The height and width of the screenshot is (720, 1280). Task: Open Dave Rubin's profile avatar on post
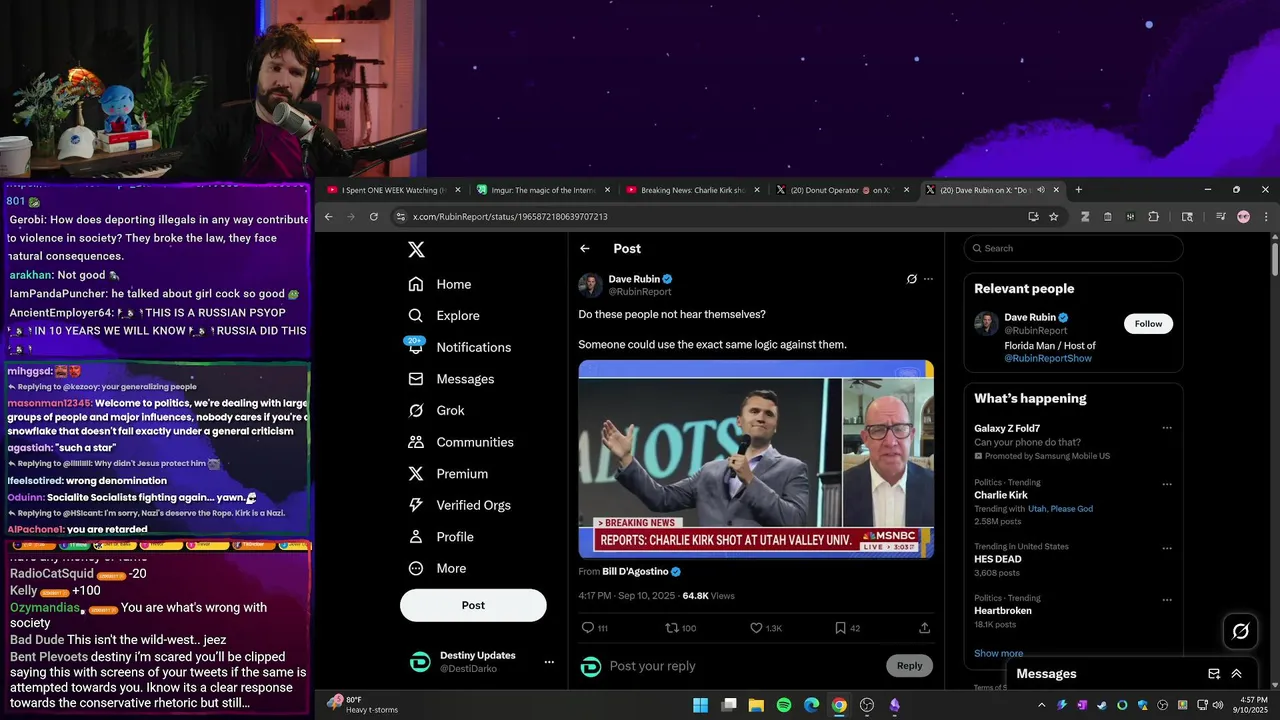(590, 285)
